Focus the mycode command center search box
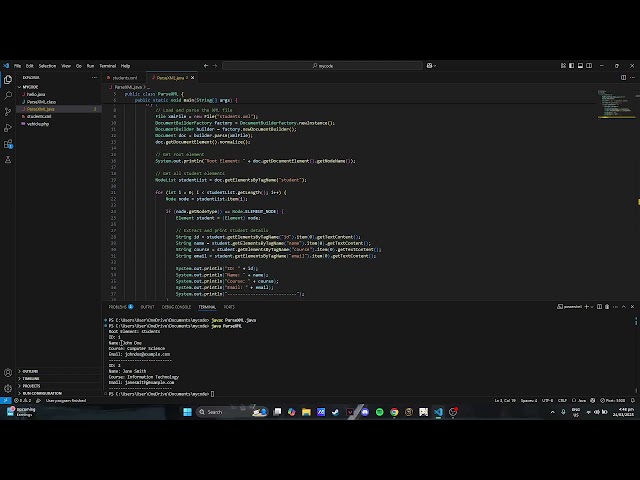 pos(322,66)
